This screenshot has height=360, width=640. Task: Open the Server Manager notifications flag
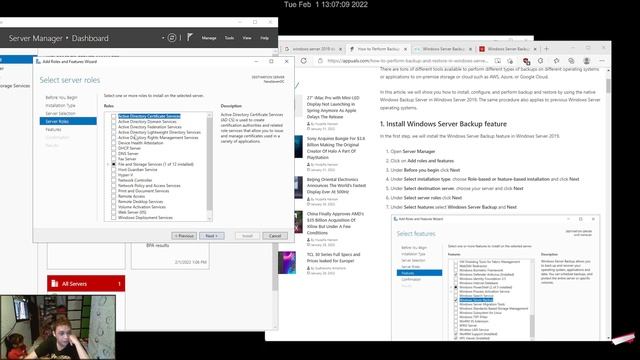pos(189,38)
